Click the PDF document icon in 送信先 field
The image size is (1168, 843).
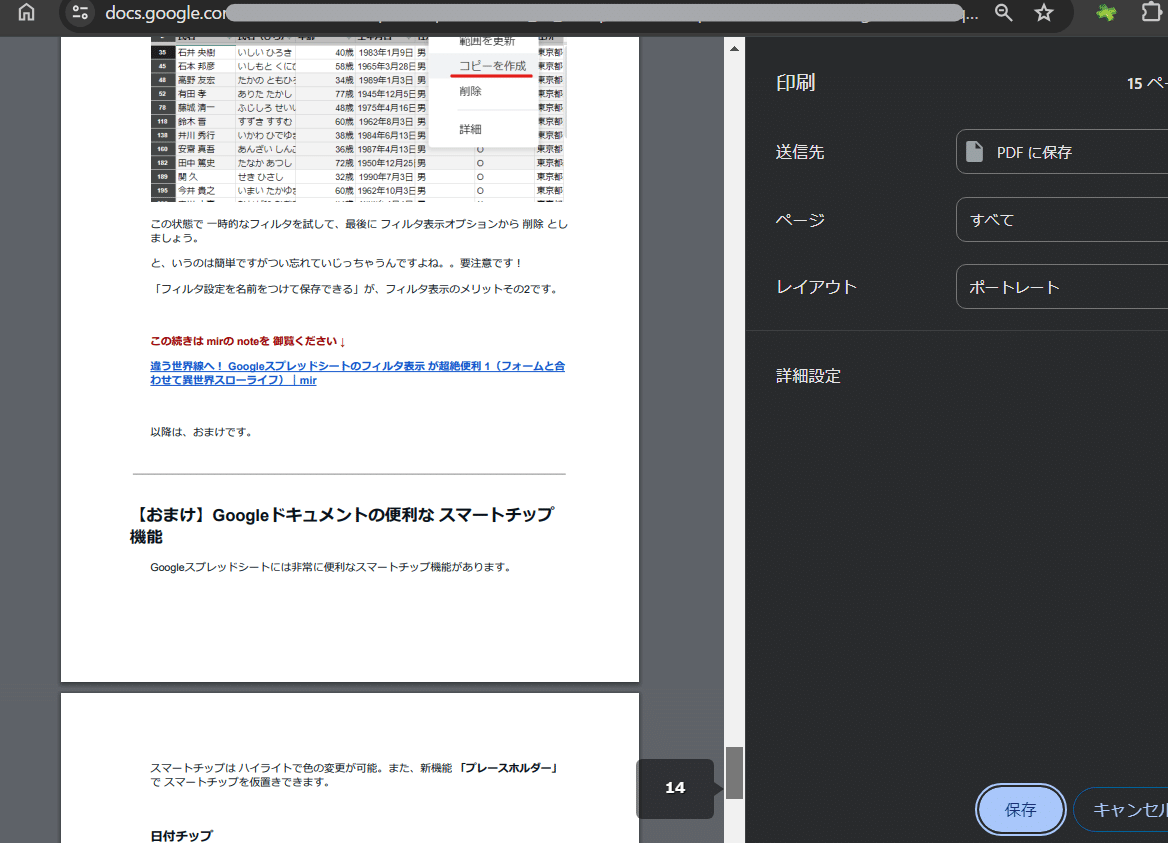point(974,151)
